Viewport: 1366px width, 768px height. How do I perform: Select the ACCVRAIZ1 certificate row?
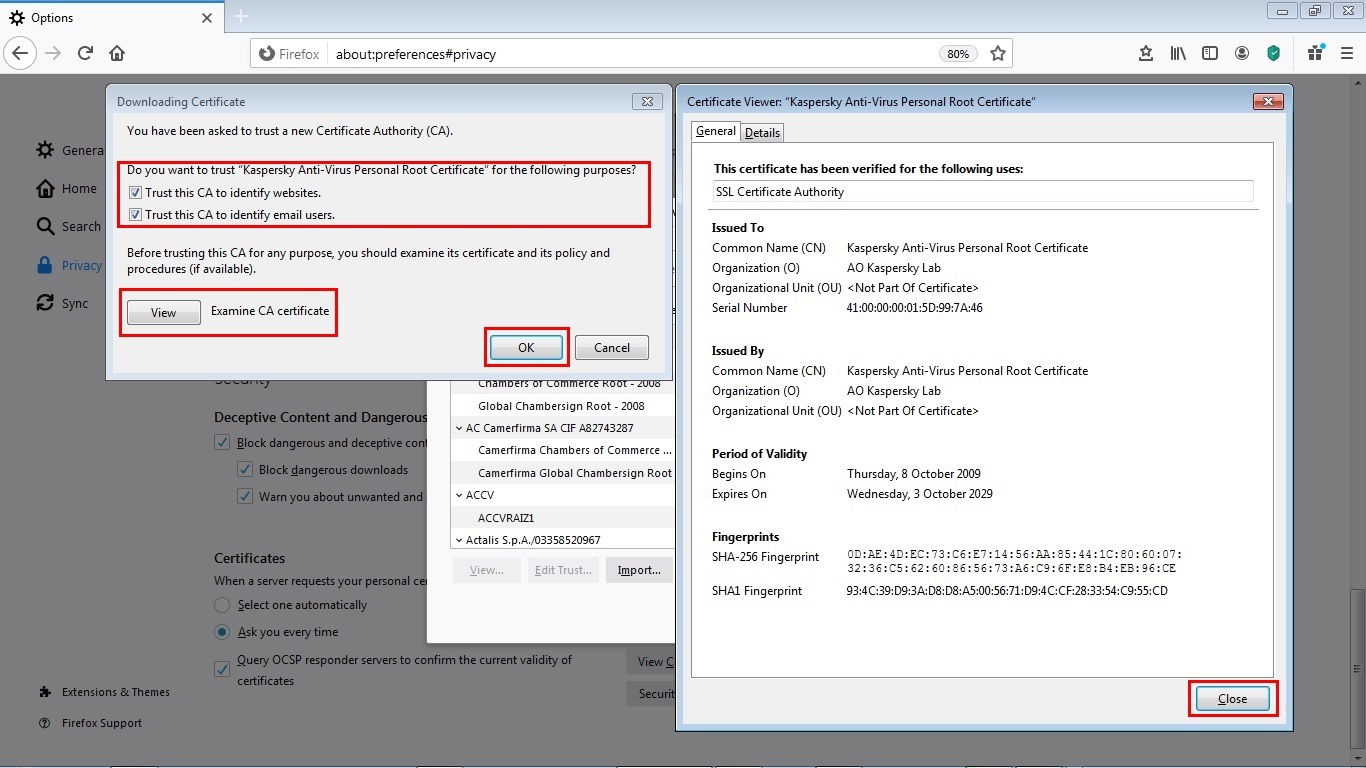pos(561,518)
